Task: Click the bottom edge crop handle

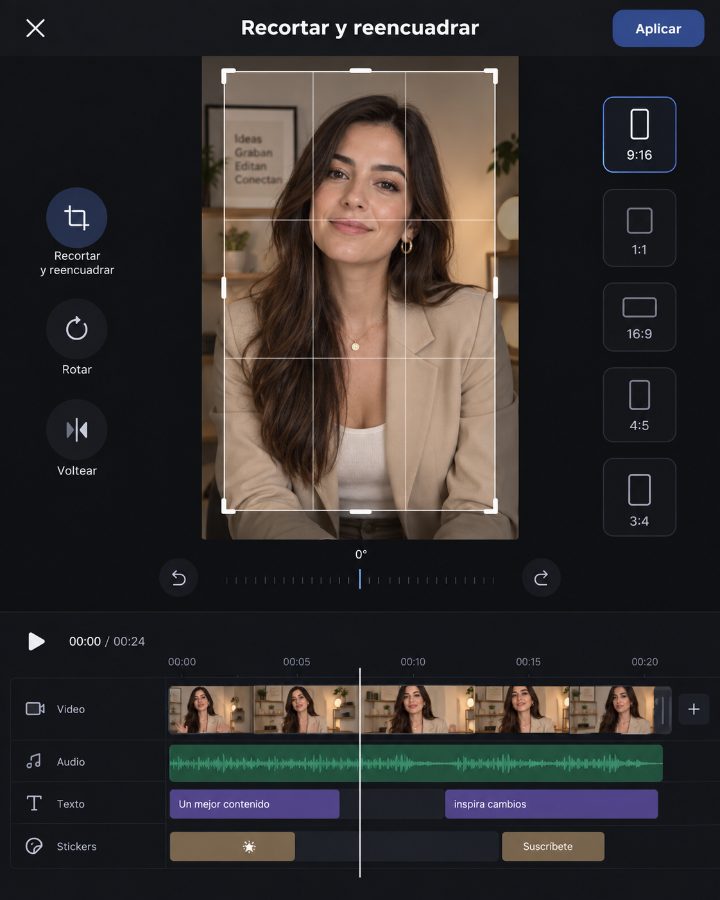Action: pos(360,511)
